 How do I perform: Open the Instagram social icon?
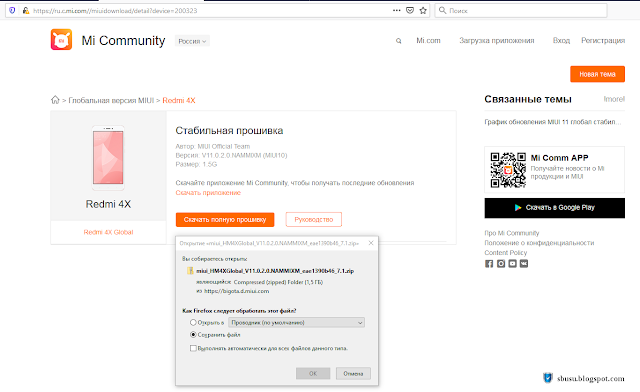[501, 263]
